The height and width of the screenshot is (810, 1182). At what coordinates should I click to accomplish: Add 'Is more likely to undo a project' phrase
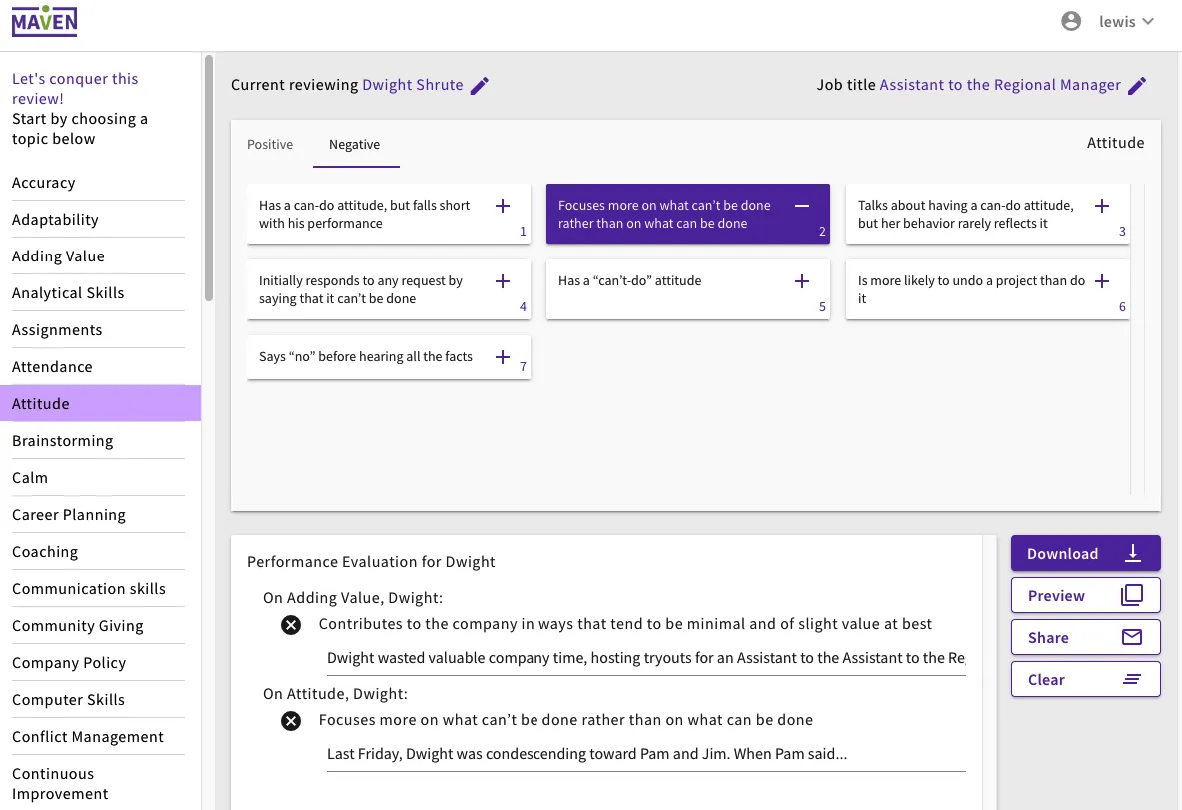1101,280
